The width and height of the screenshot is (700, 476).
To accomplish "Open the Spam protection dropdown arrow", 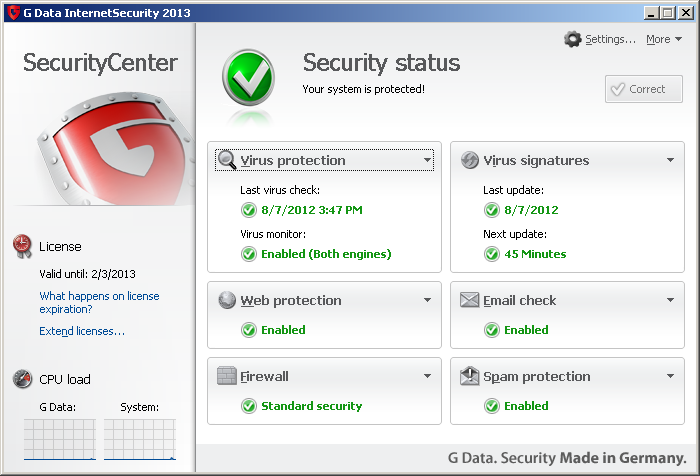I will tap(671, 377).
